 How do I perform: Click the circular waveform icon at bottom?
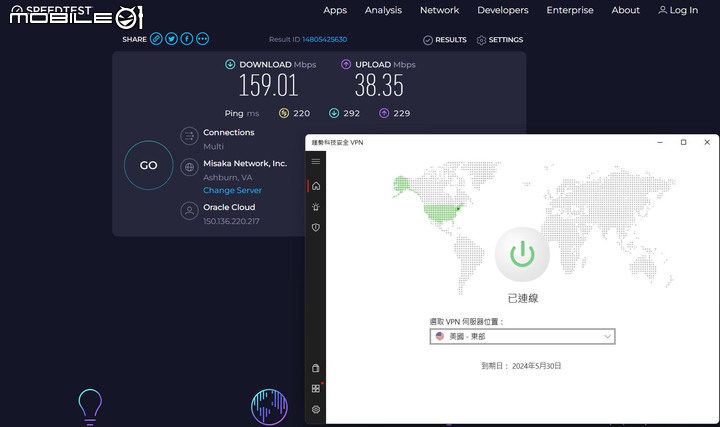[x=270, y=407]
